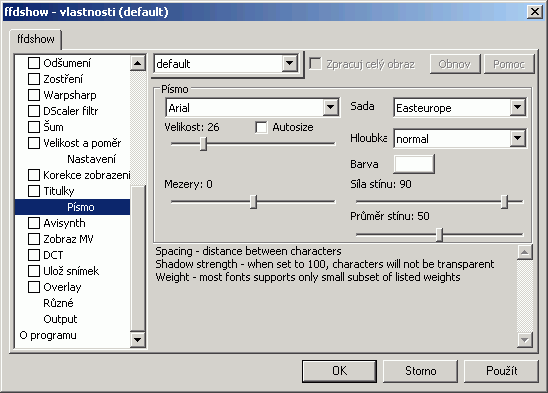Enable the Odšumení filter checkbox
Screen dimensions: 548x393
tap(34, 63)
